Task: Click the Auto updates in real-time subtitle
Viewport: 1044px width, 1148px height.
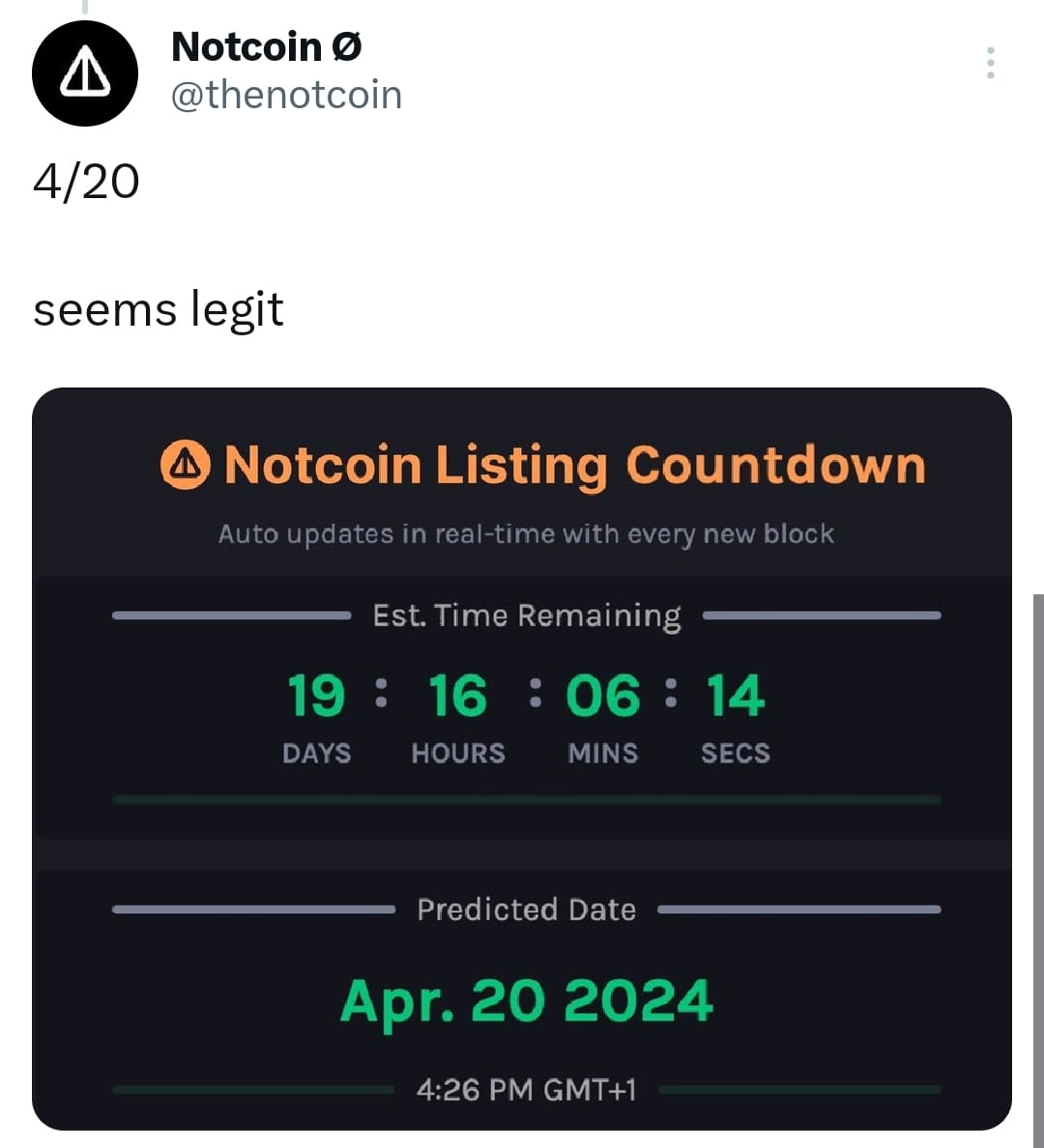Action: [526, 534]
